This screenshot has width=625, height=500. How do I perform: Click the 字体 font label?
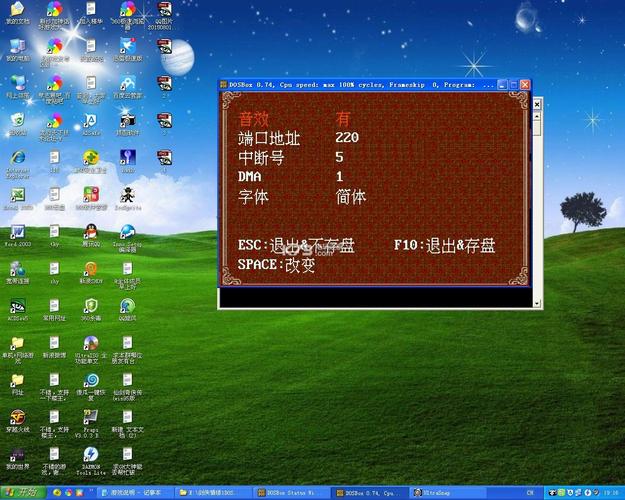point(254,197)
